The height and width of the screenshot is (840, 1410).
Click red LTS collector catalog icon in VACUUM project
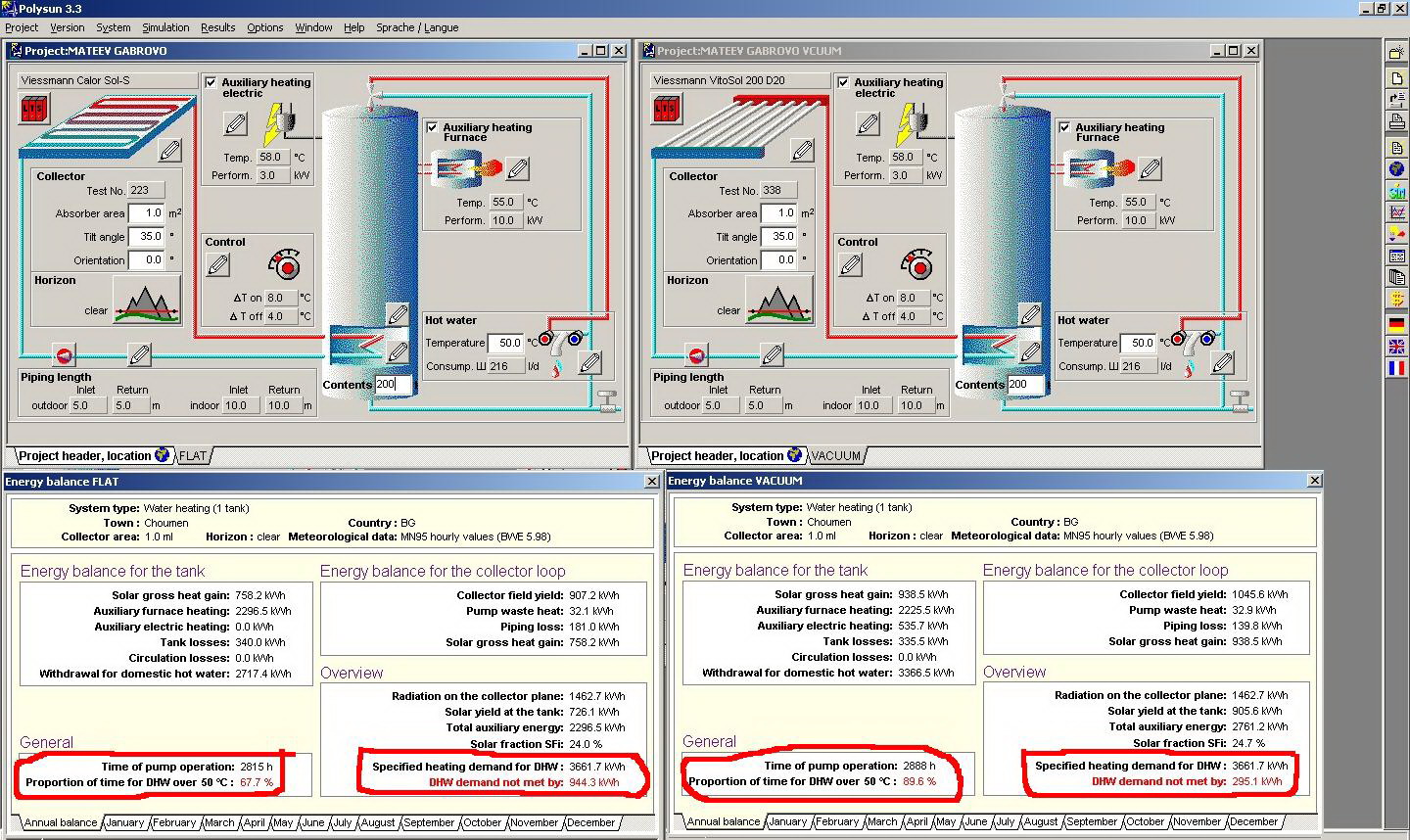[668, 109]
